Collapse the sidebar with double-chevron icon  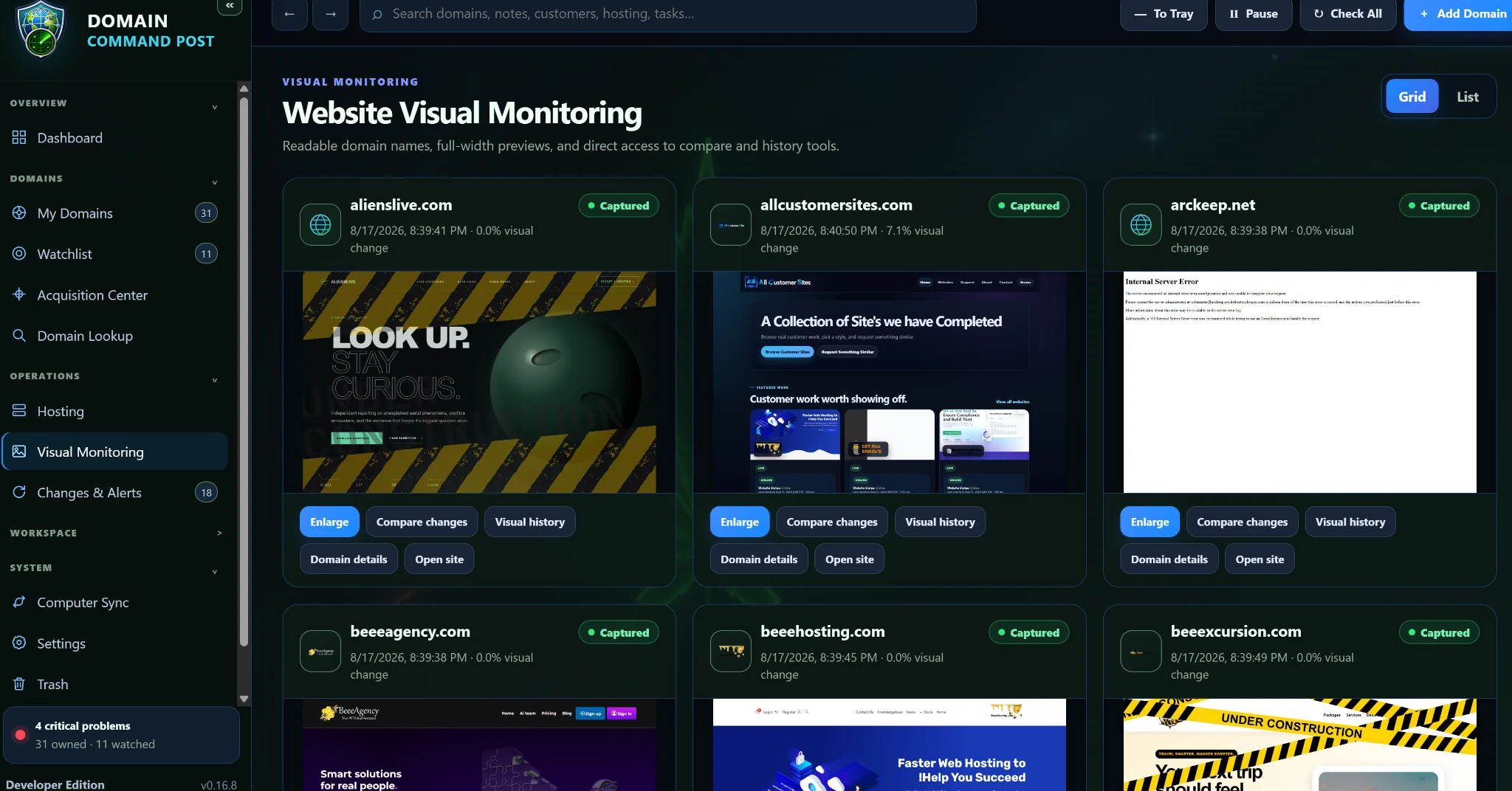230,6
